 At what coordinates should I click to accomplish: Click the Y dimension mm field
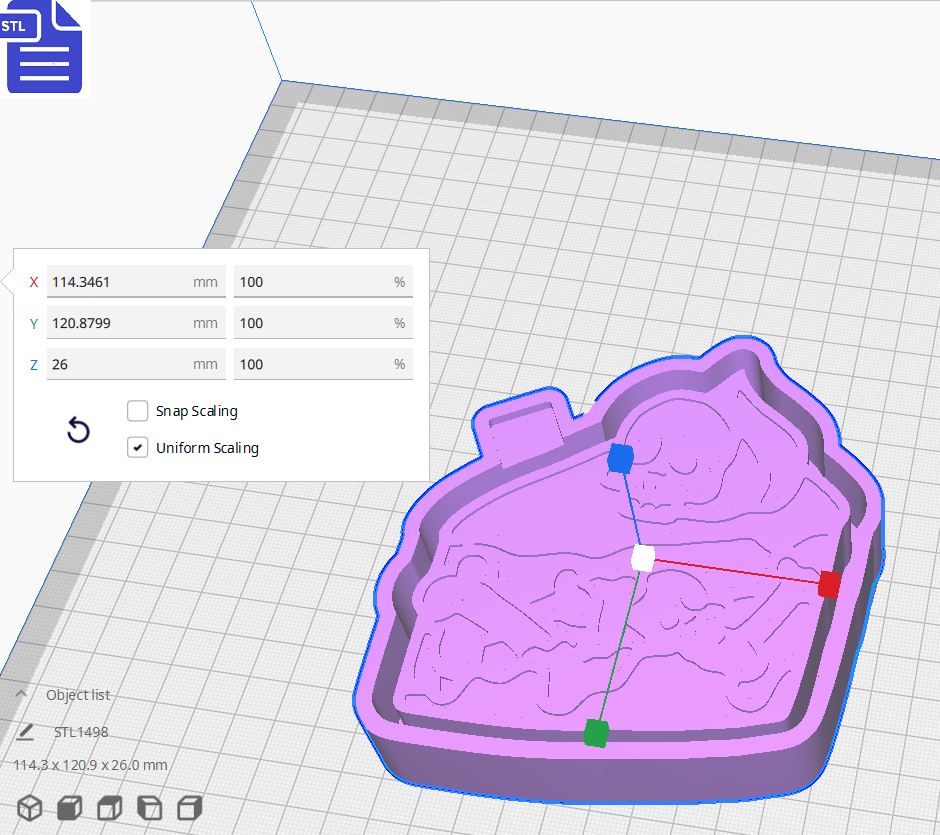point(120,323)
